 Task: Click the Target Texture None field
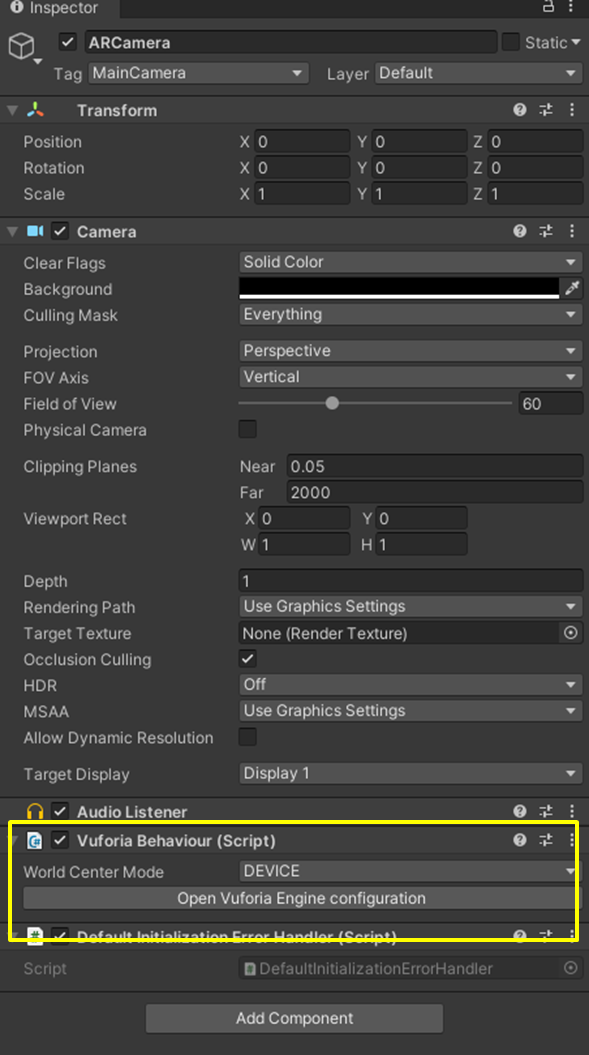point(399,633)
